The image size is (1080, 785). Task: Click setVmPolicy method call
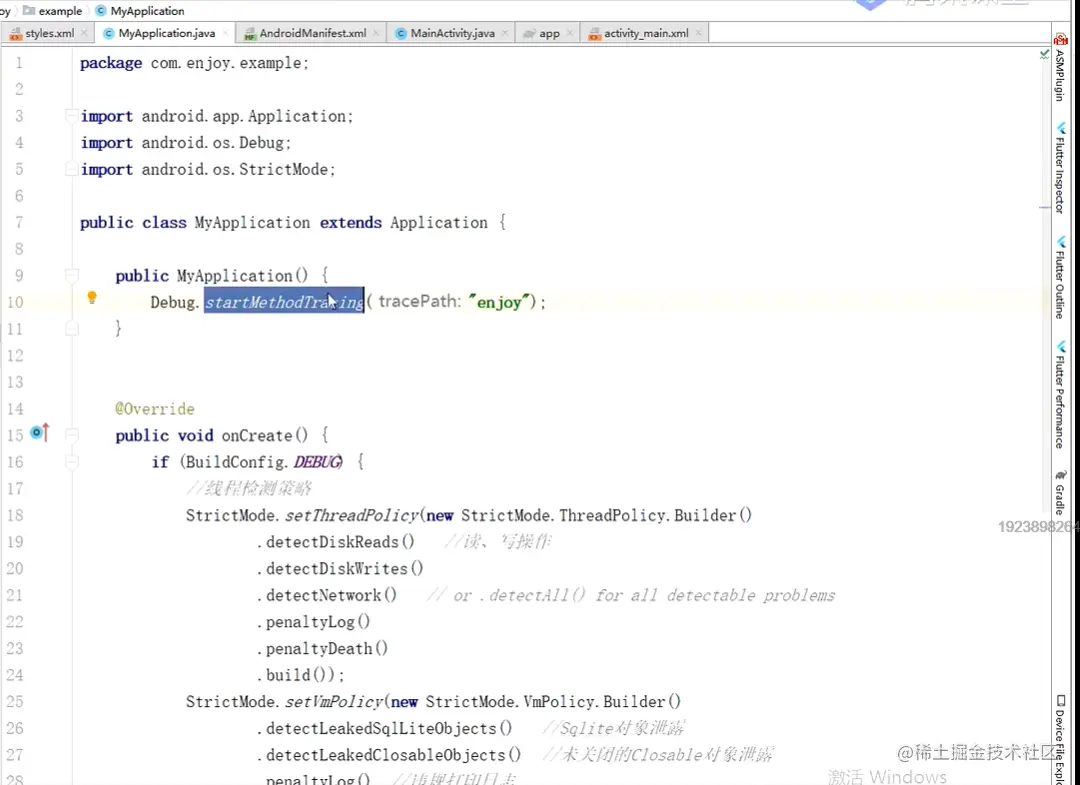(333, 702)
